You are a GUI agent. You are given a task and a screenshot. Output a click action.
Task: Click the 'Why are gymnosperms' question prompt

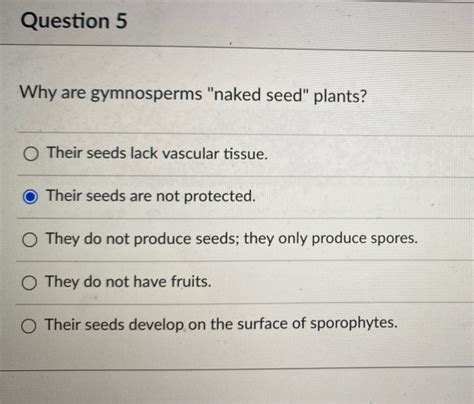pyautogui.click(x=193, y=94)
